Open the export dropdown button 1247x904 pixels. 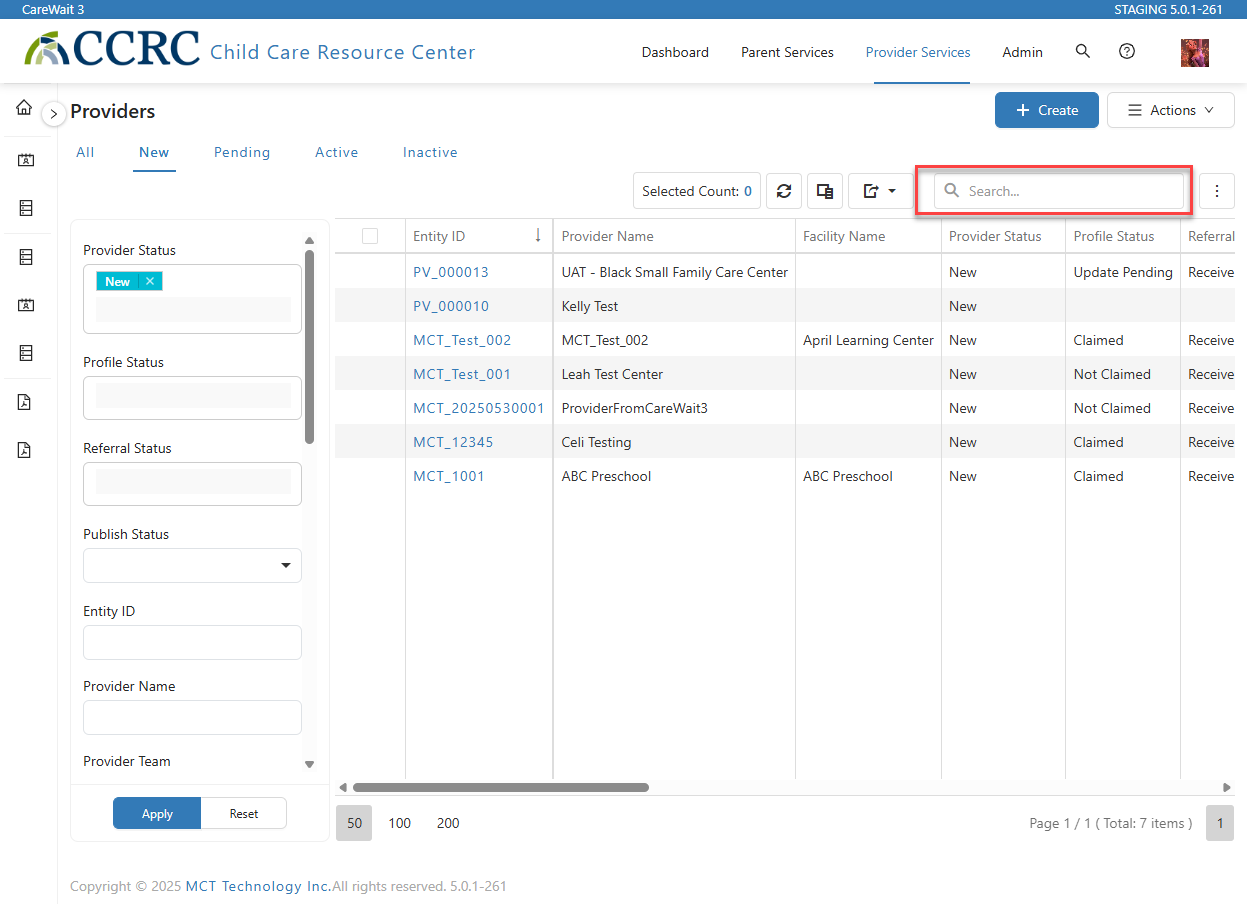point(880,191)
